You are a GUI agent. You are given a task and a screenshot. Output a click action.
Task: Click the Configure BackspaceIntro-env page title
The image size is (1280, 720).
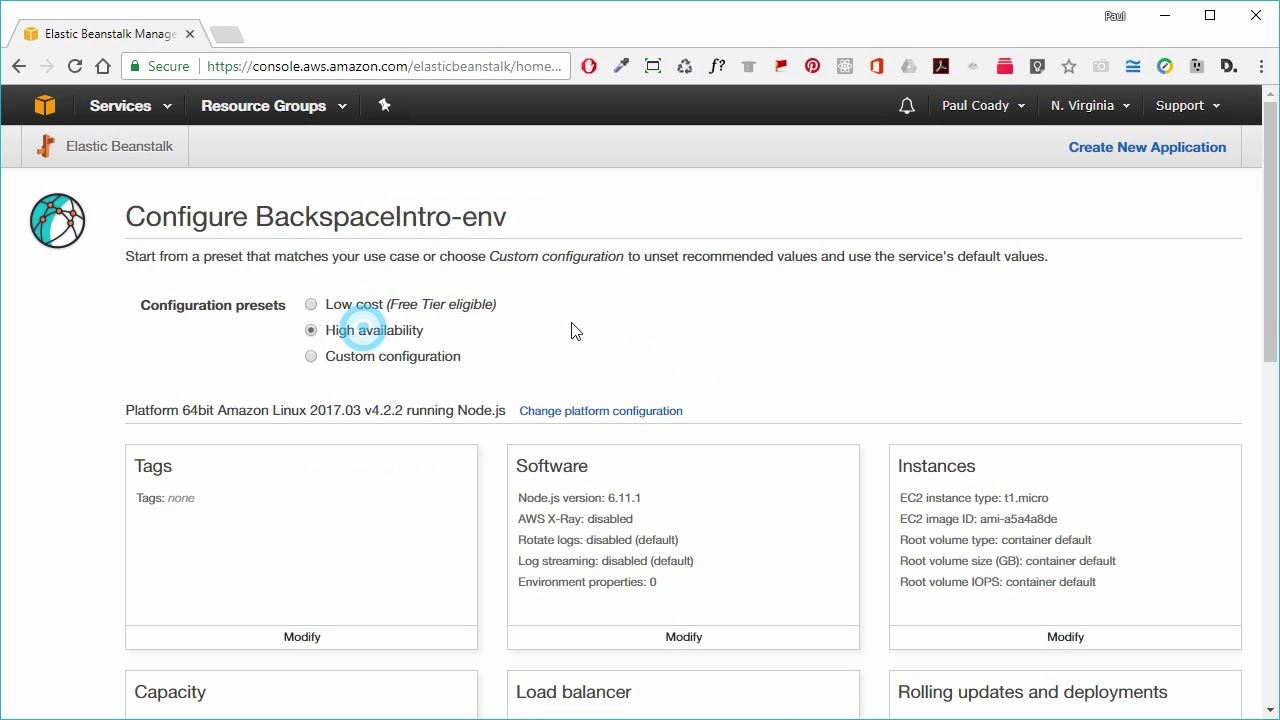[316, 217]
